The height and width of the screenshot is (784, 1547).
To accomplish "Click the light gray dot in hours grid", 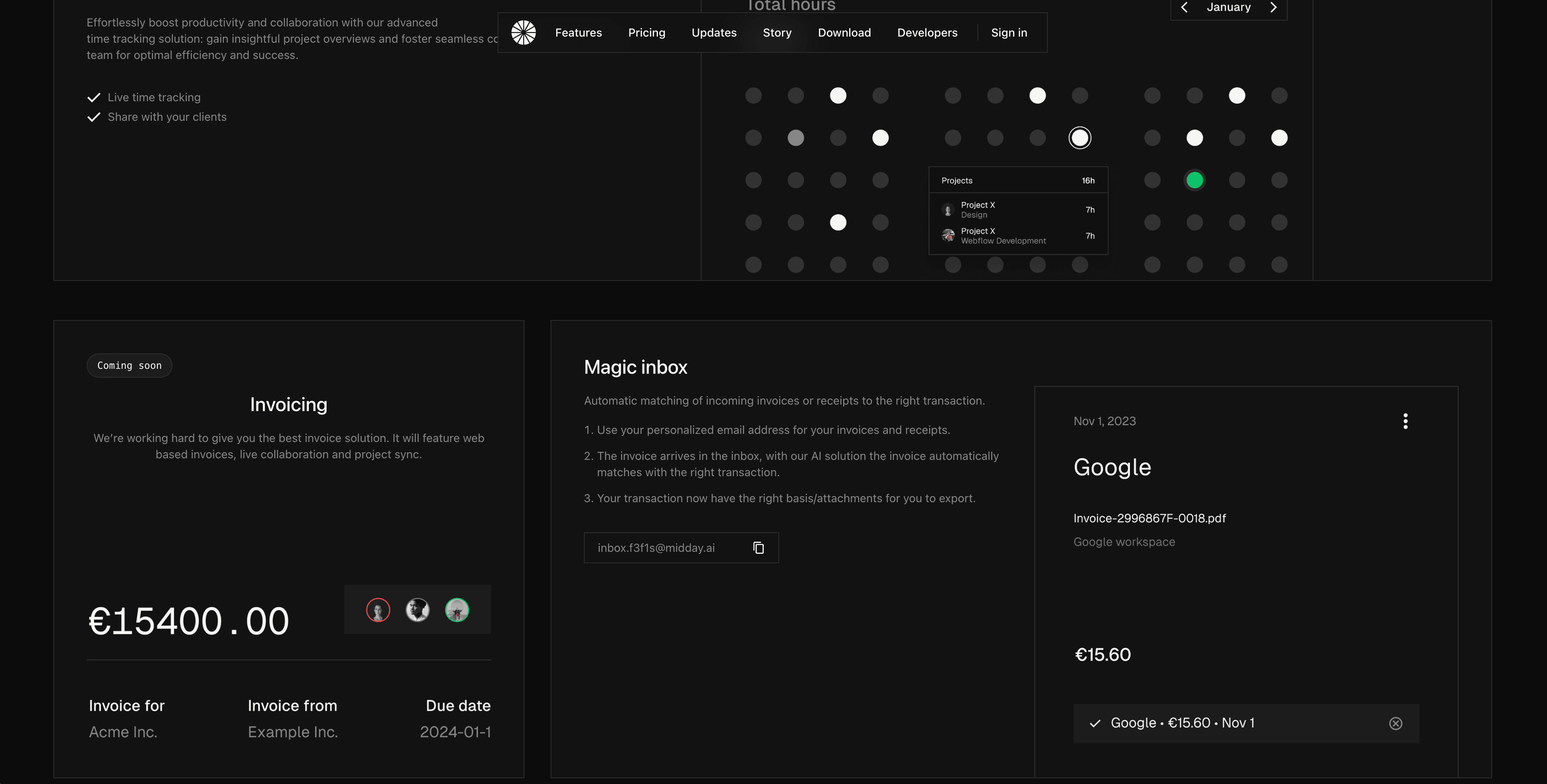I will point(796,138).
